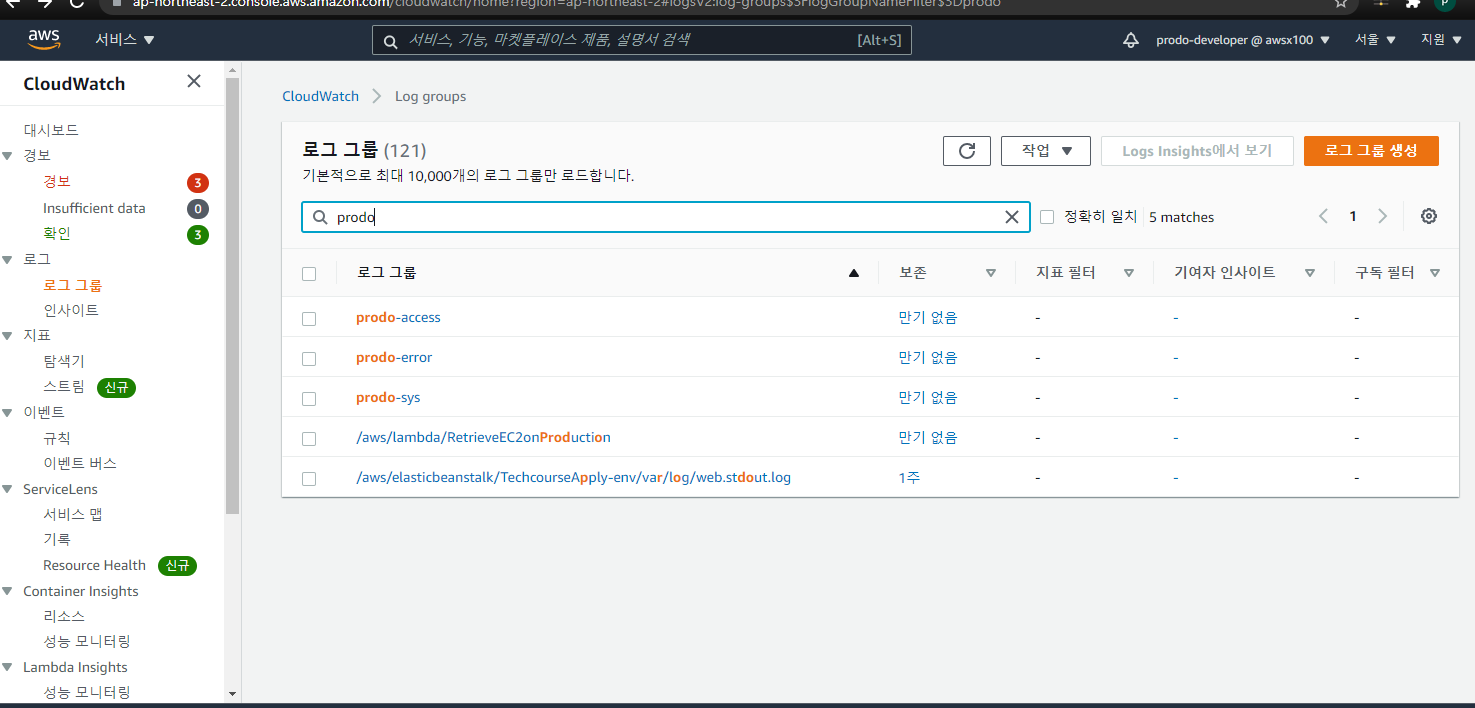
Task: Open 이벤트 버스 in the sidebar
Action: [80, 464]
